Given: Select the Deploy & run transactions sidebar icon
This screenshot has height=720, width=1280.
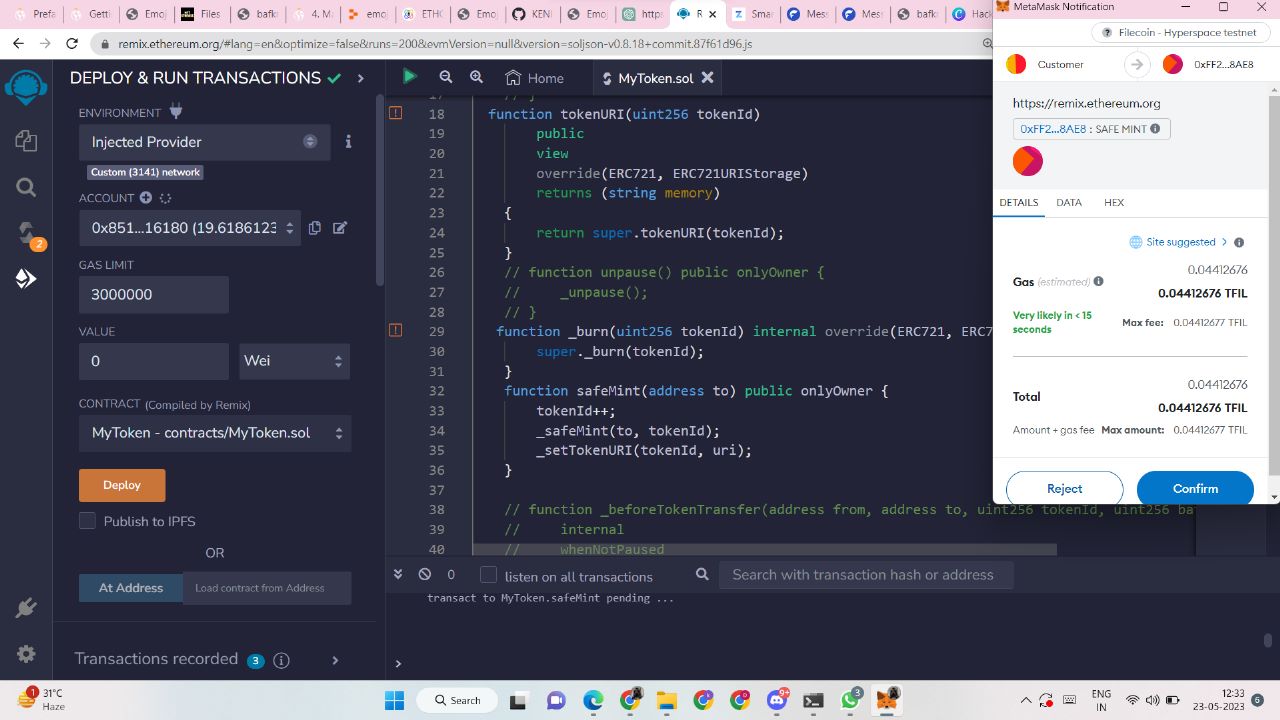Looking at the screenshot, I should [26, 279].
